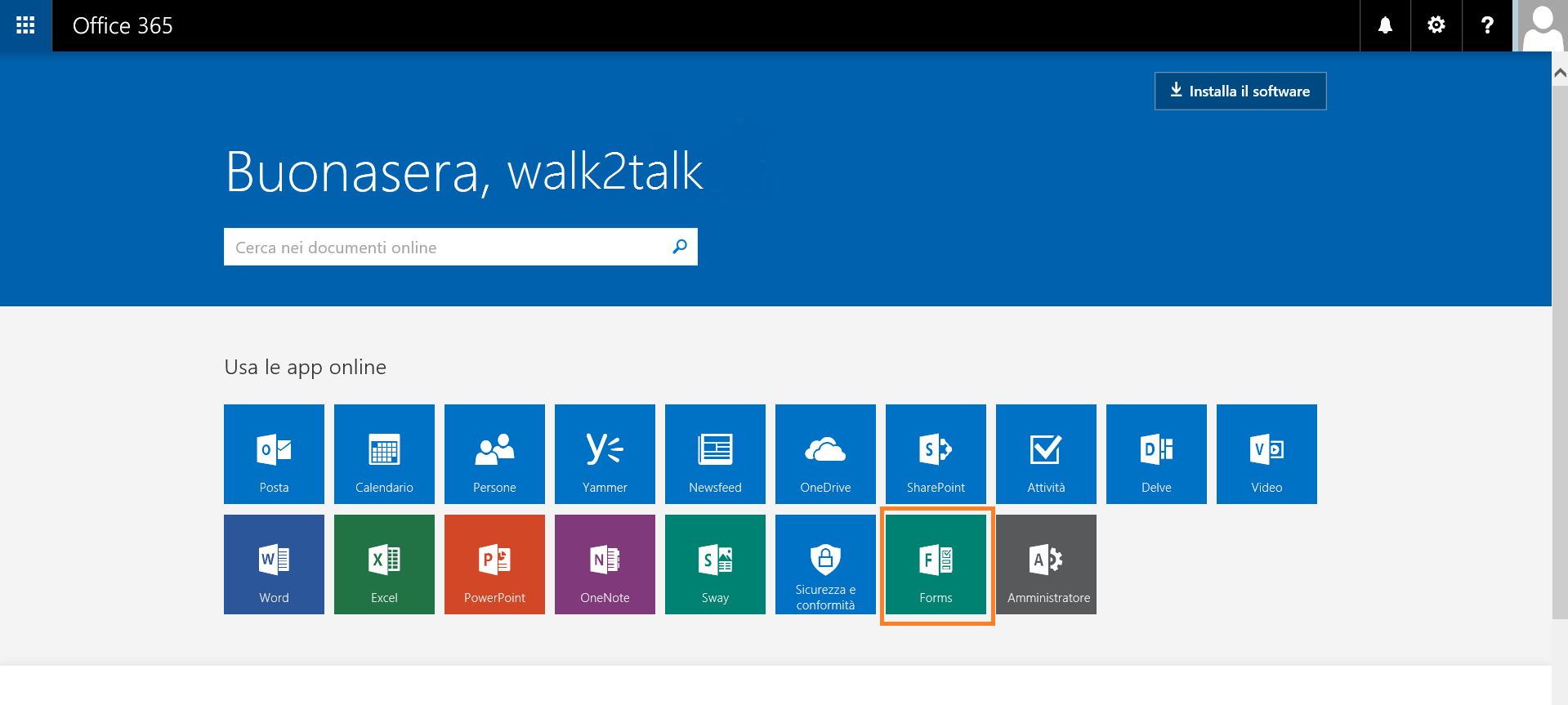This screenshot has width=1568, height=705.
Task: Open the Delve tile
Action: (1156, 454)
